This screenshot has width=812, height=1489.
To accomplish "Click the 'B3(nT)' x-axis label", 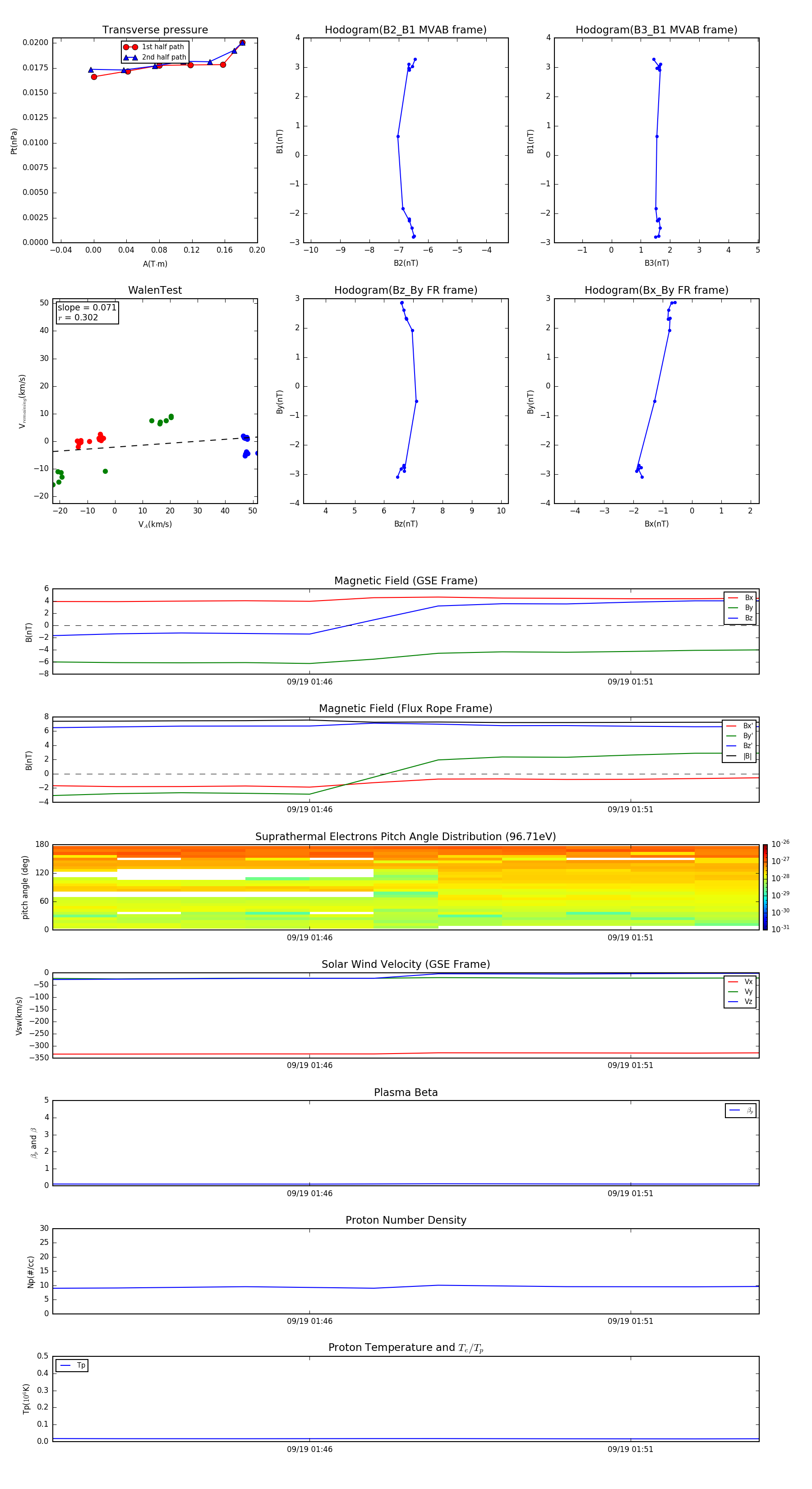I will pos(656,263).
